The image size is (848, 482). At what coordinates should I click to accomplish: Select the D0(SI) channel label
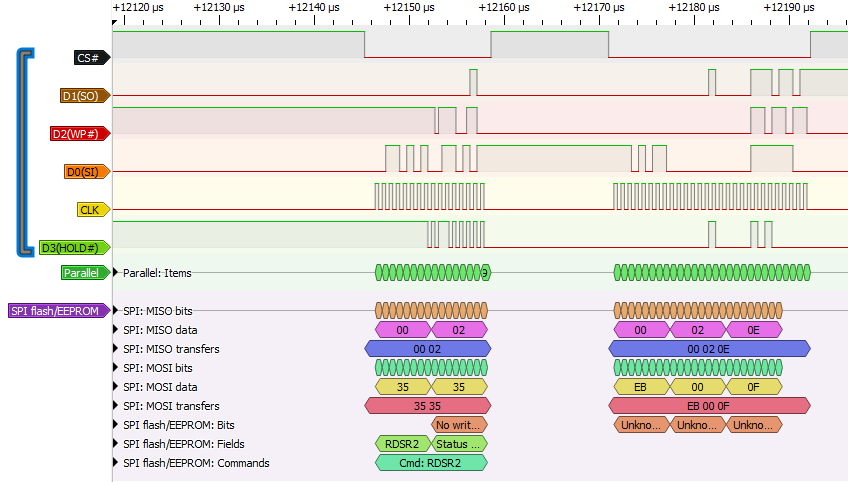[x=87, y=172]
